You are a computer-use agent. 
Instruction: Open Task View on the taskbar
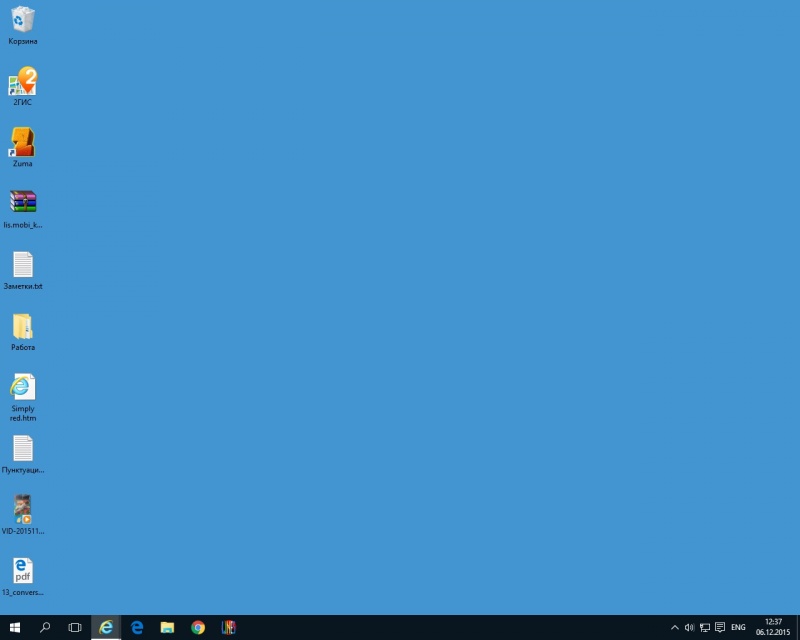click(75, 627)
